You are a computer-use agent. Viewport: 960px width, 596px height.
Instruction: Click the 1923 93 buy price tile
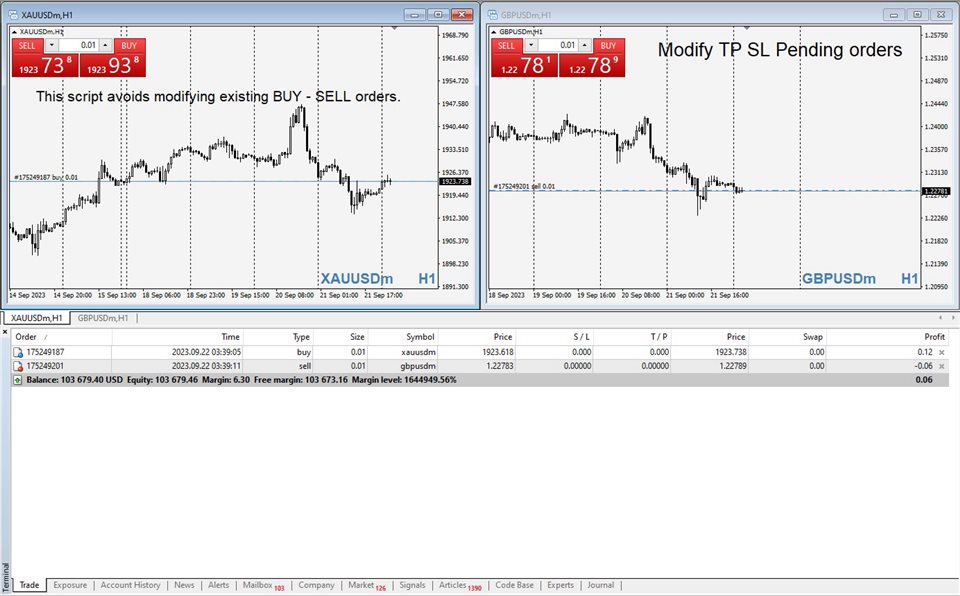[113, 65]
